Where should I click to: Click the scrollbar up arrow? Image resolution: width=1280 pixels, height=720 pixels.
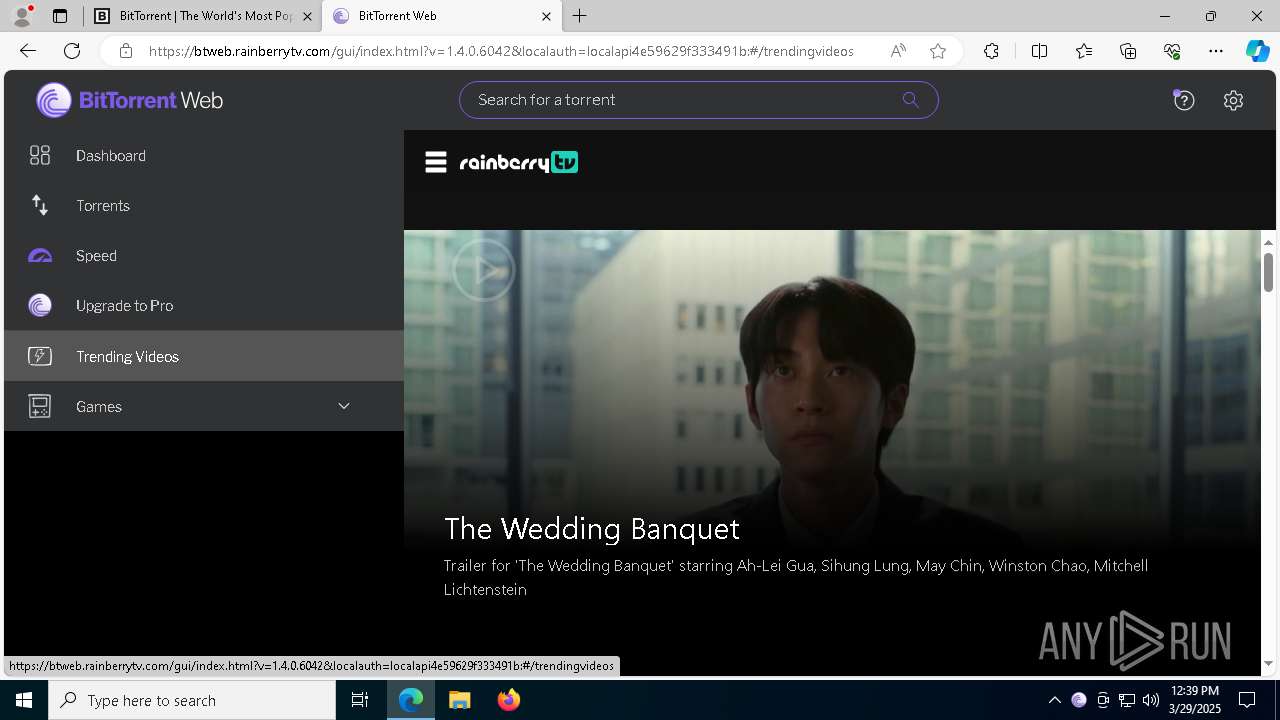pyautogui.click(x=1268, y=242)
